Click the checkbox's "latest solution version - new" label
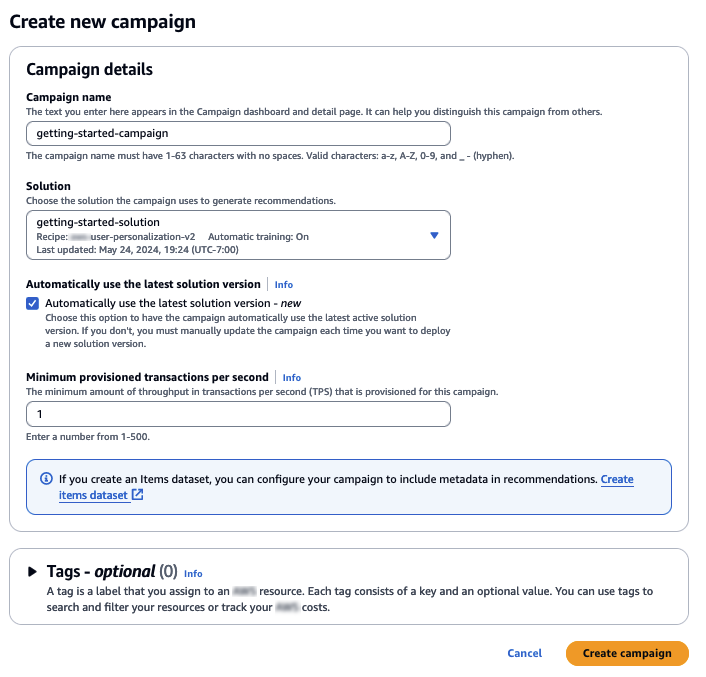The image size is (706, 677). [x=173, y=303]
